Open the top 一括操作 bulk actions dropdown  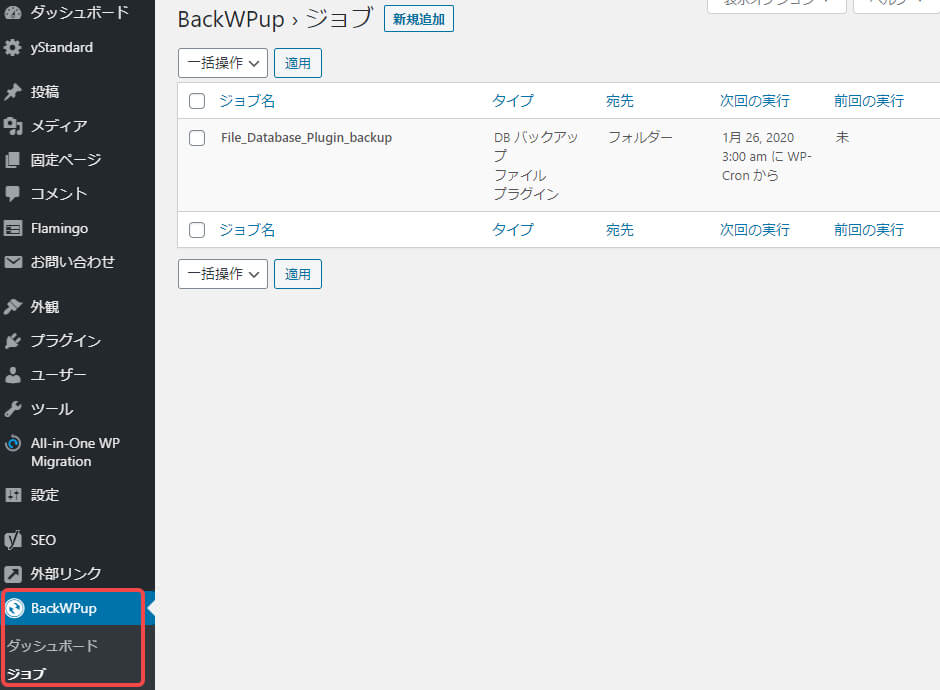click(222, 63)
